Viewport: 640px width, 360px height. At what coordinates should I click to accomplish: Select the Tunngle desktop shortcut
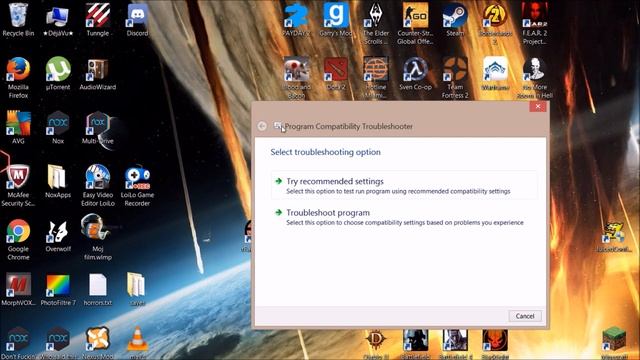click(x=98, y=20)
